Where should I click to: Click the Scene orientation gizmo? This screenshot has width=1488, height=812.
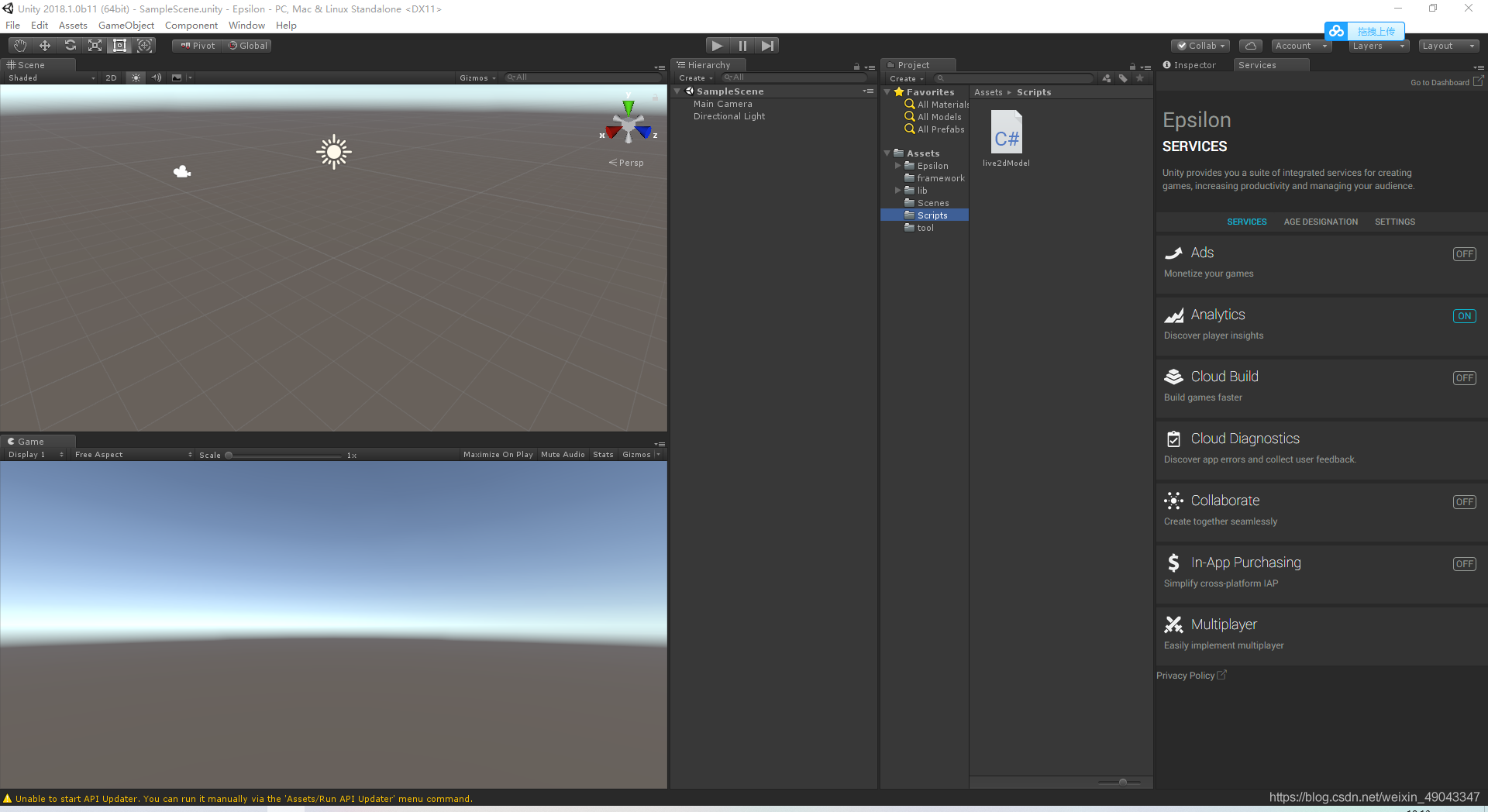click(x=629, y=122)
